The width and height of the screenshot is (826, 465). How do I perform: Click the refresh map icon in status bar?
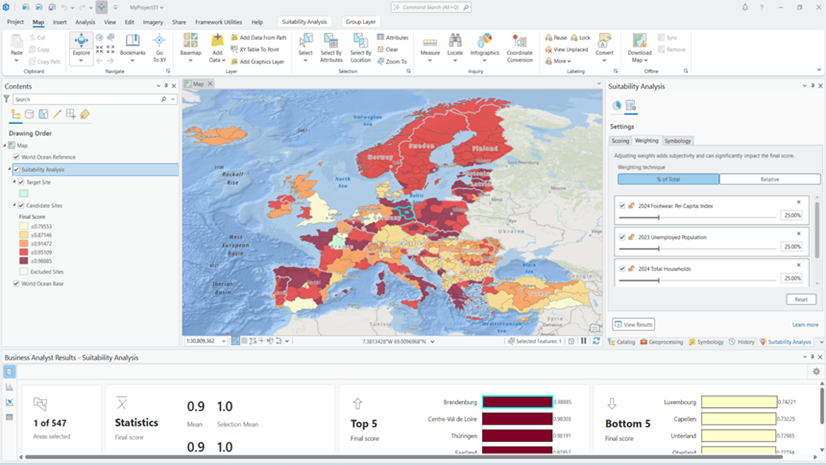pos(596,341)
